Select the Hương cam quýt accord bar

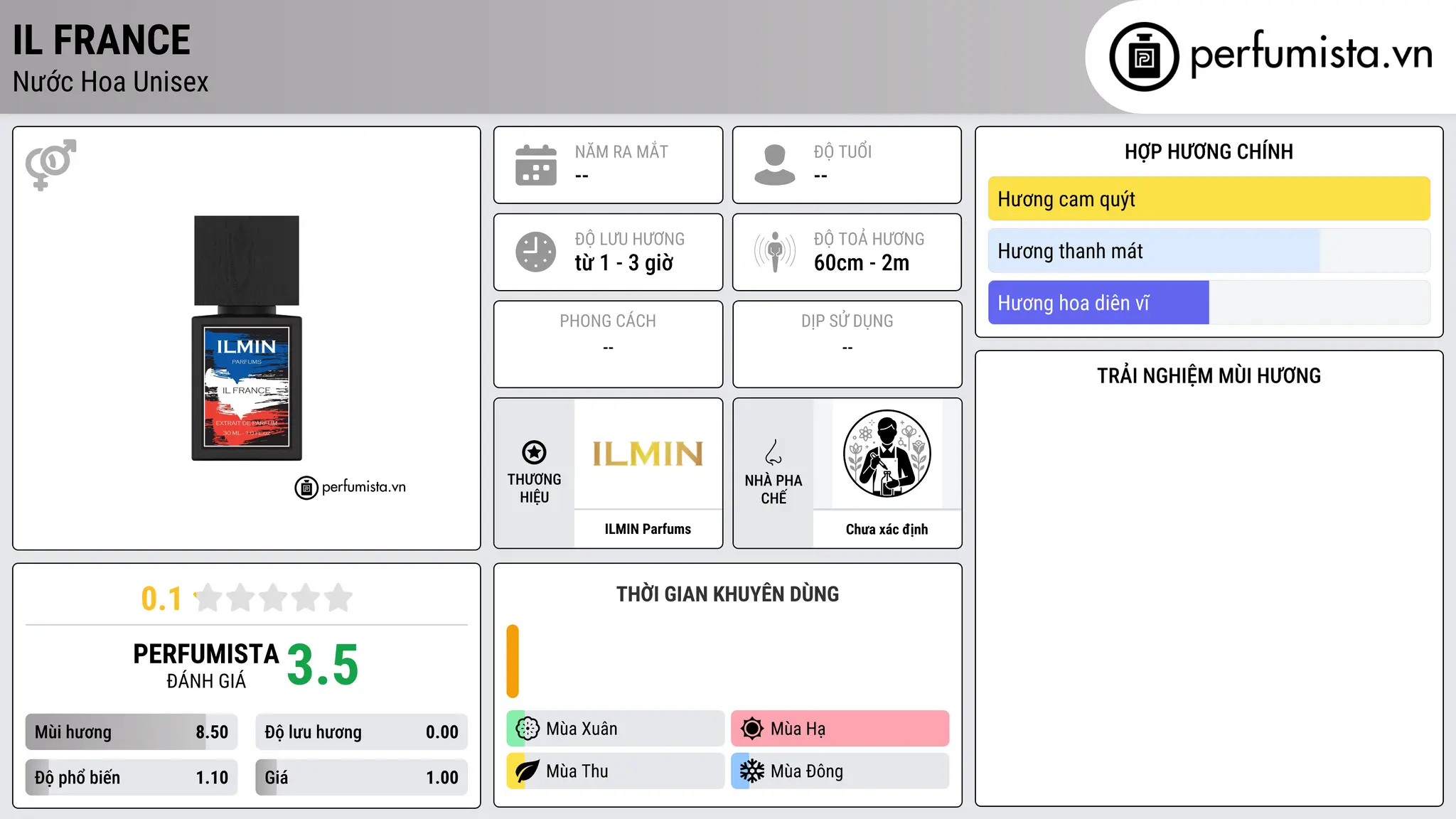[1209, 199]
